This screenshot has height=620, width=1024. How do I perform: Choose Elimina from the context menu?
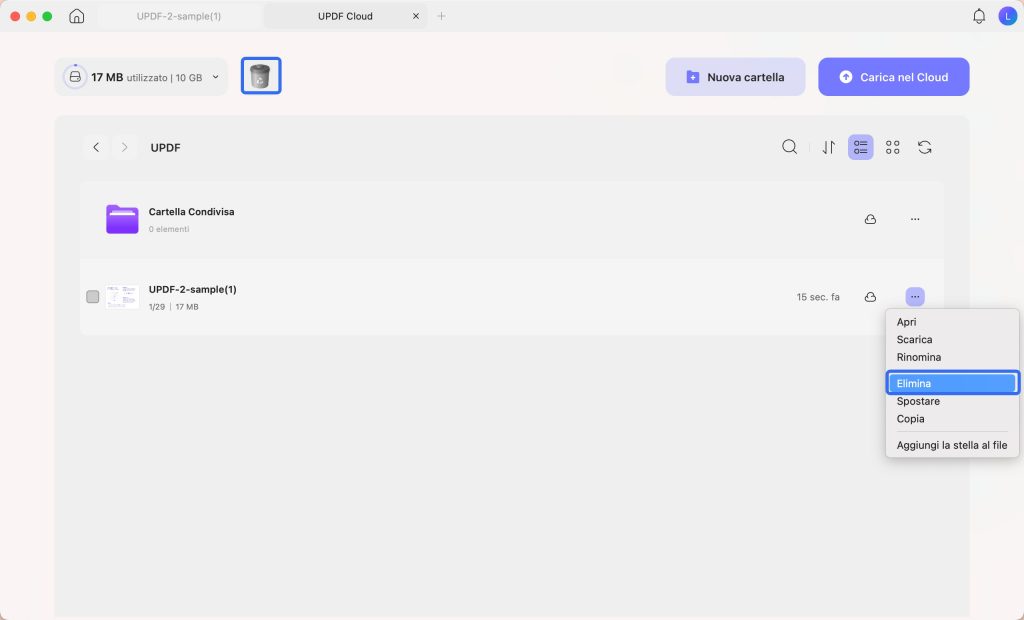point(952,383)
